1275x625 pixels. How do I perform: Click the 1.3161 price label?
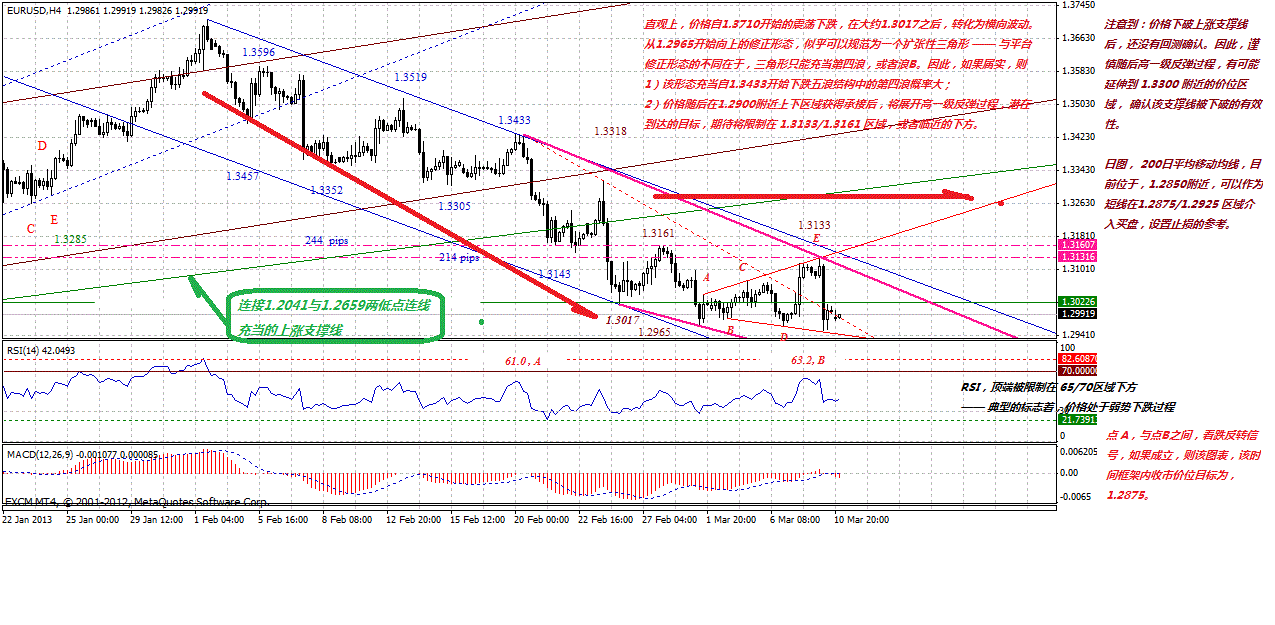pyautogui.click(x=658, y=233)
